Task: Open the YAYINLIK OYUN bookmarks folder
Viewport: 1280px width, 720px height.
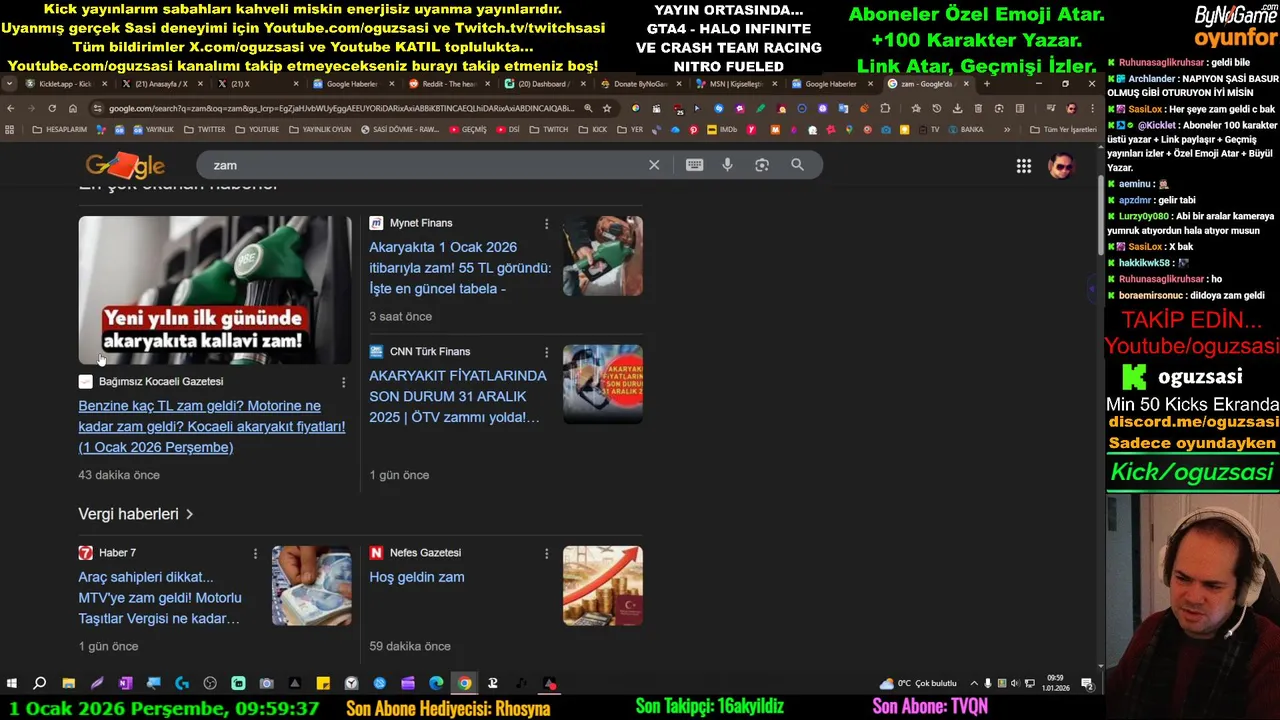Action: point(320,129)
